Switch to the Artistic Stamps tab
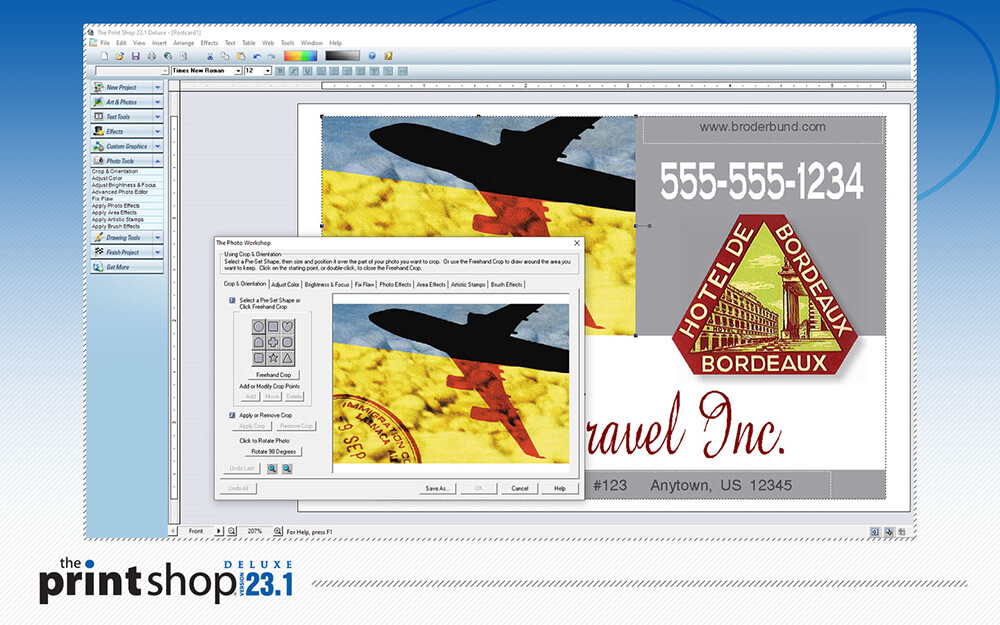Image resolution: width=1000 pixels, height=625 pixels. click(x=468, y=284)
